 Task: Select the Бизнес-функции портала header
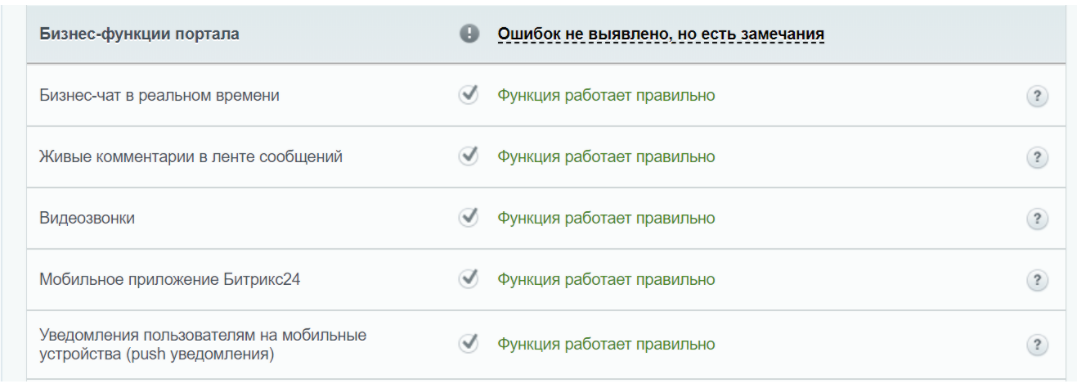[139, 34]
